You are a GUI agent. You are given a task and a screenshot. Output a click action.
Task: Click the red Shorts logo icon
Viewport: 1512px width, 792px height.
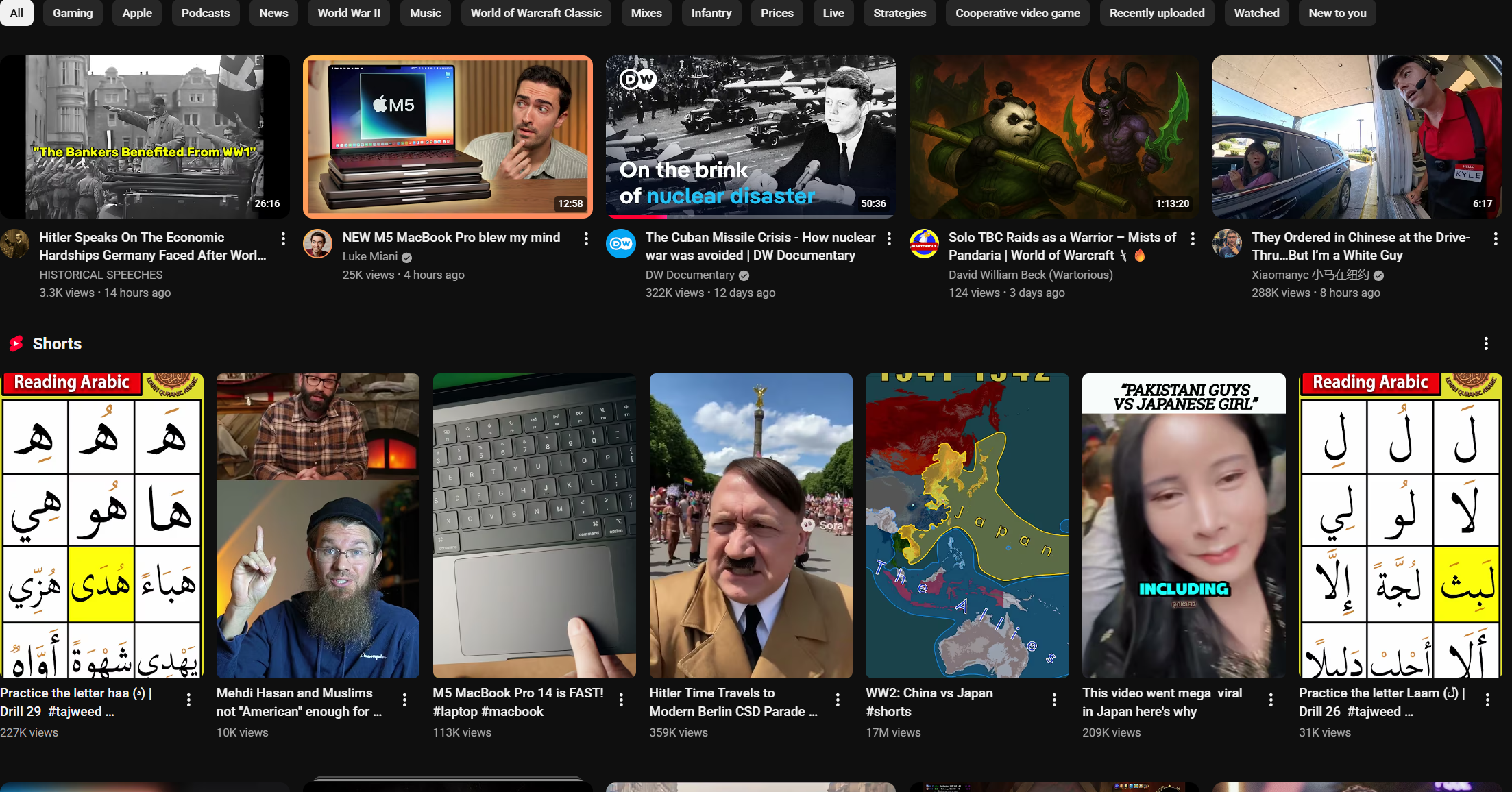[x=16, y=343]
